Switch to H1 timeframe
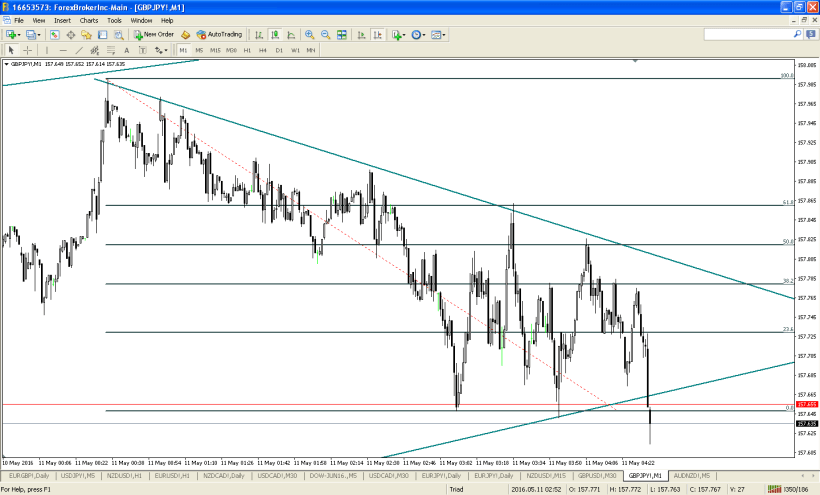This screenshot has width=820, height=495. 247,50
